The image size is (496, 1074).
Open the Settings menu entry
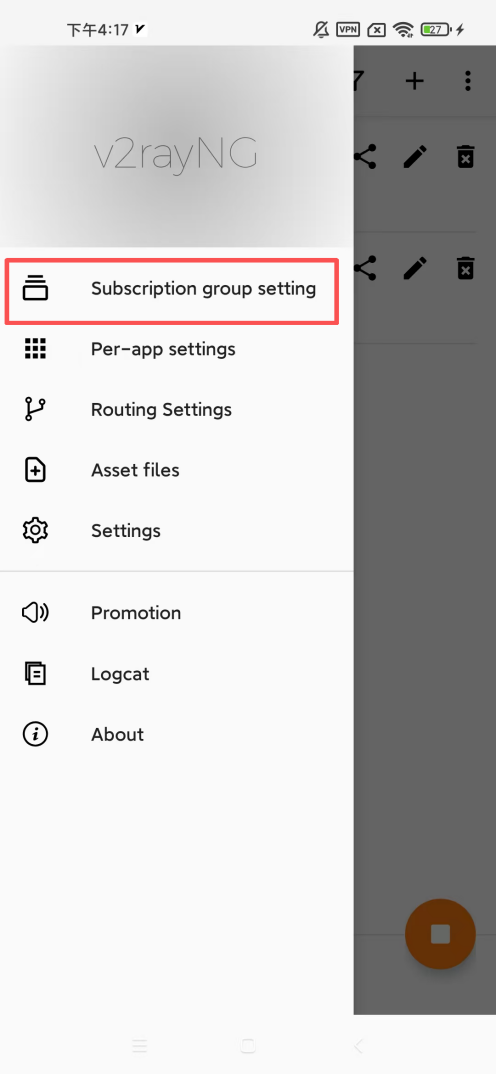click(177, 531)
